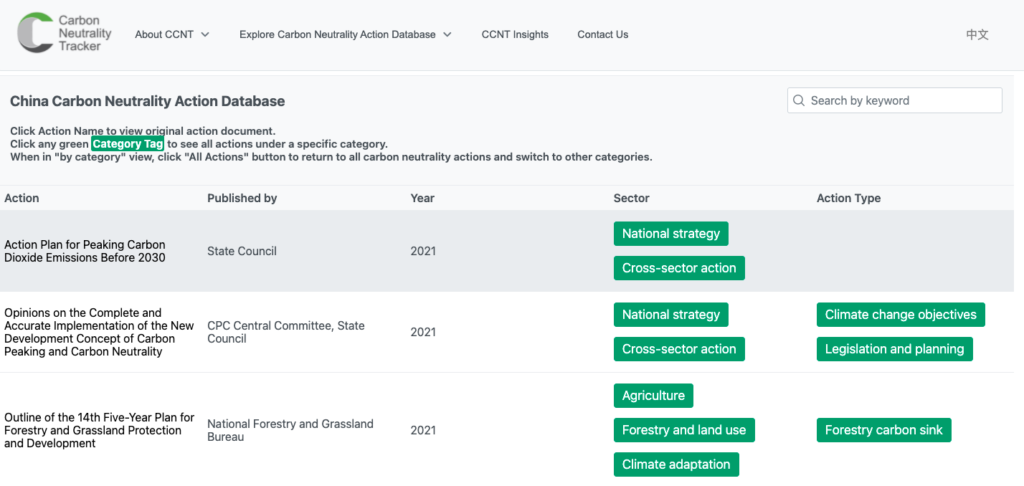Filter by Forestry and land use tag
This screenshot has width=1024, height=486.
pyautogui.click(x=683, y=430)
